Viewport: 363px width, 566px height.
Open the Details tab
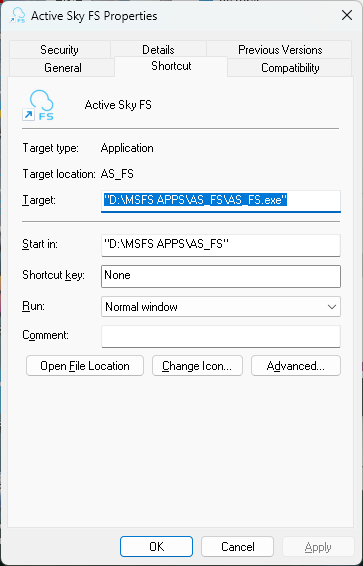pyautogui.click(x=158, y=49)
